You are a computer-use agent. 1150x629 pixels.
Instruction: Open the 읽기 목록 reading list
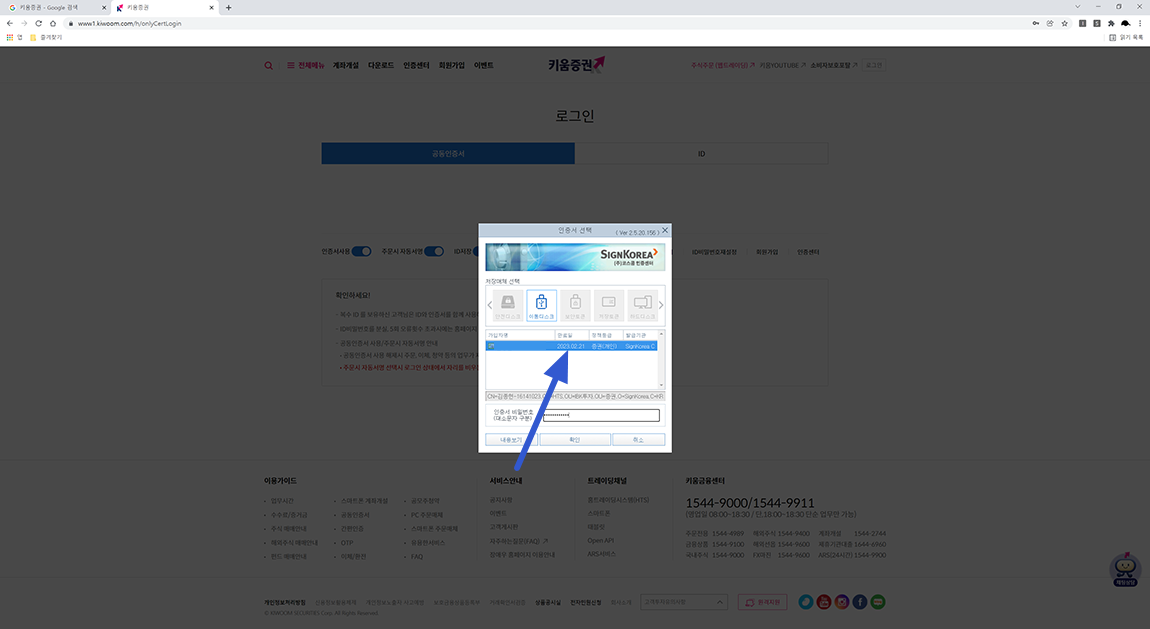[x=1126, y=37]
